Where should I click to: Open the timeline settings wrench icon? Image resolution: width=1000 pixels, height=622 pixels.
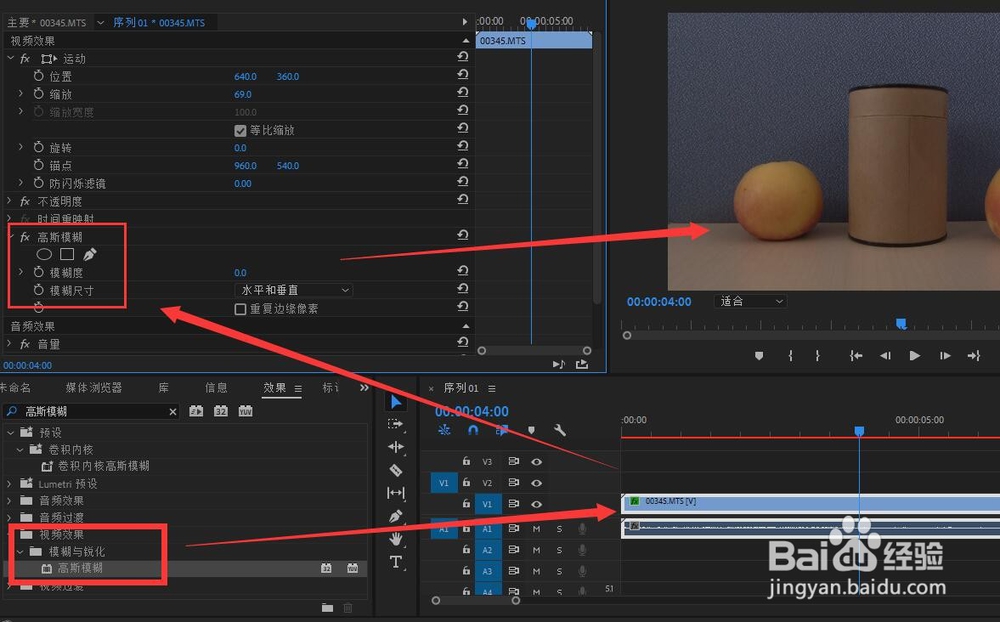559,430
